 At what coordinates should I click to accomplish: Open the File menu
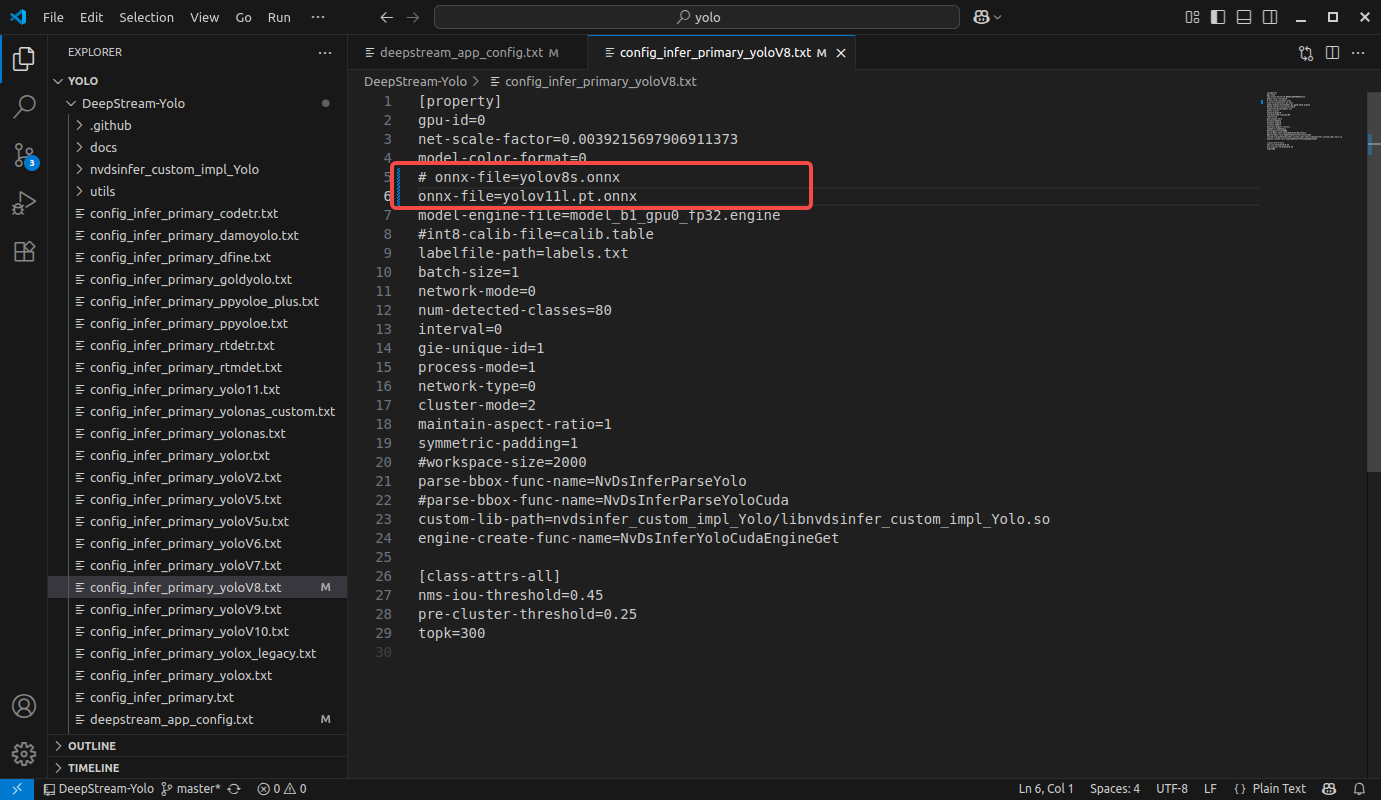[53, 17]
